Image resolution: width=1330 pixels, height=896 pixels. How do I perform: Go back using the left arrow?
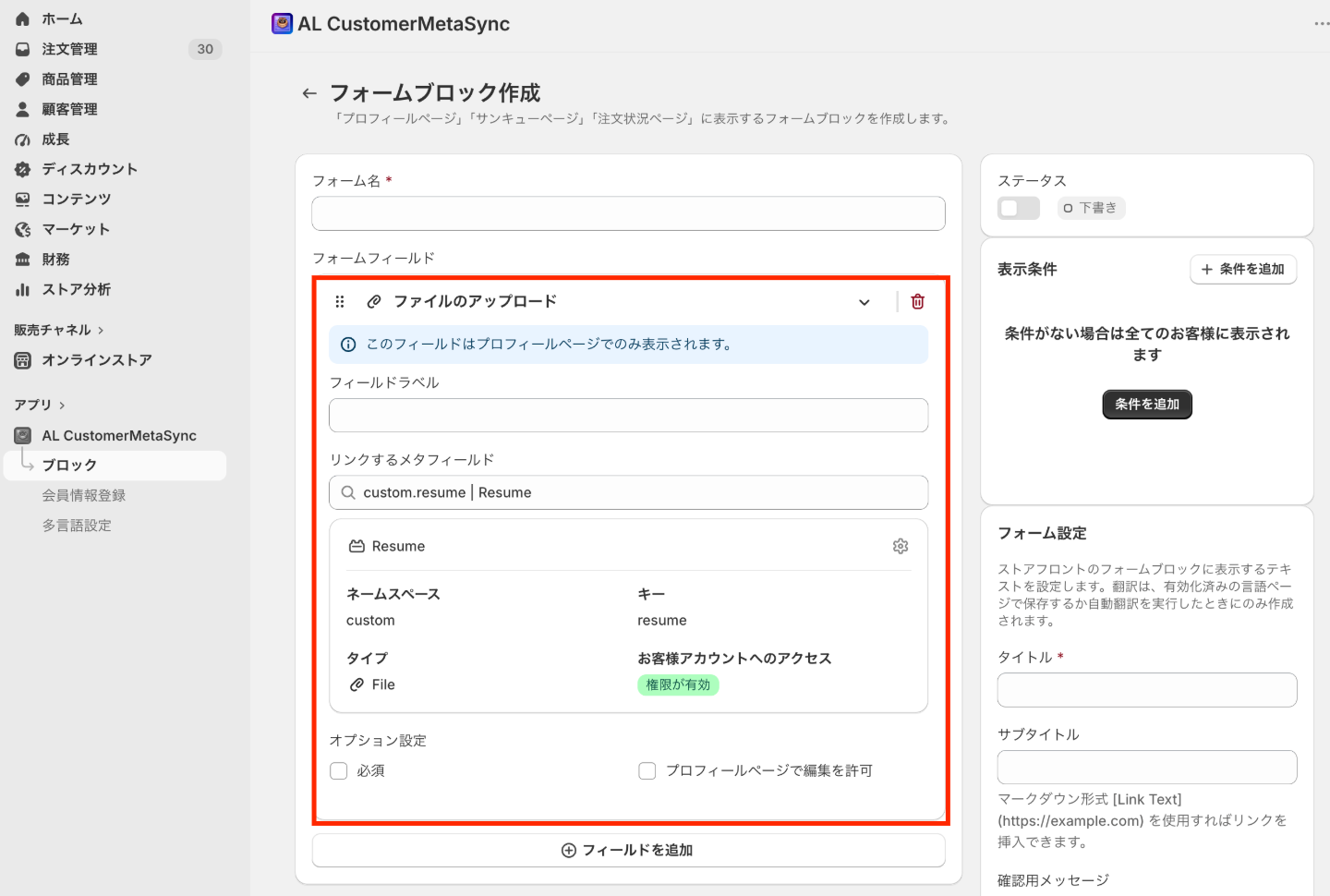(309, 93)
